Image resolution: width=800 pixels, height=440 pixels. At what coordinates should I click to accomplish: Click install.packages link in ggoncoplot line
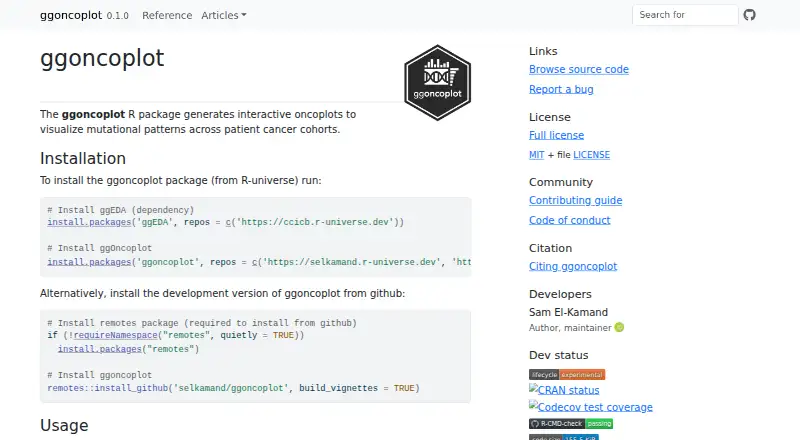pos(89,262)
